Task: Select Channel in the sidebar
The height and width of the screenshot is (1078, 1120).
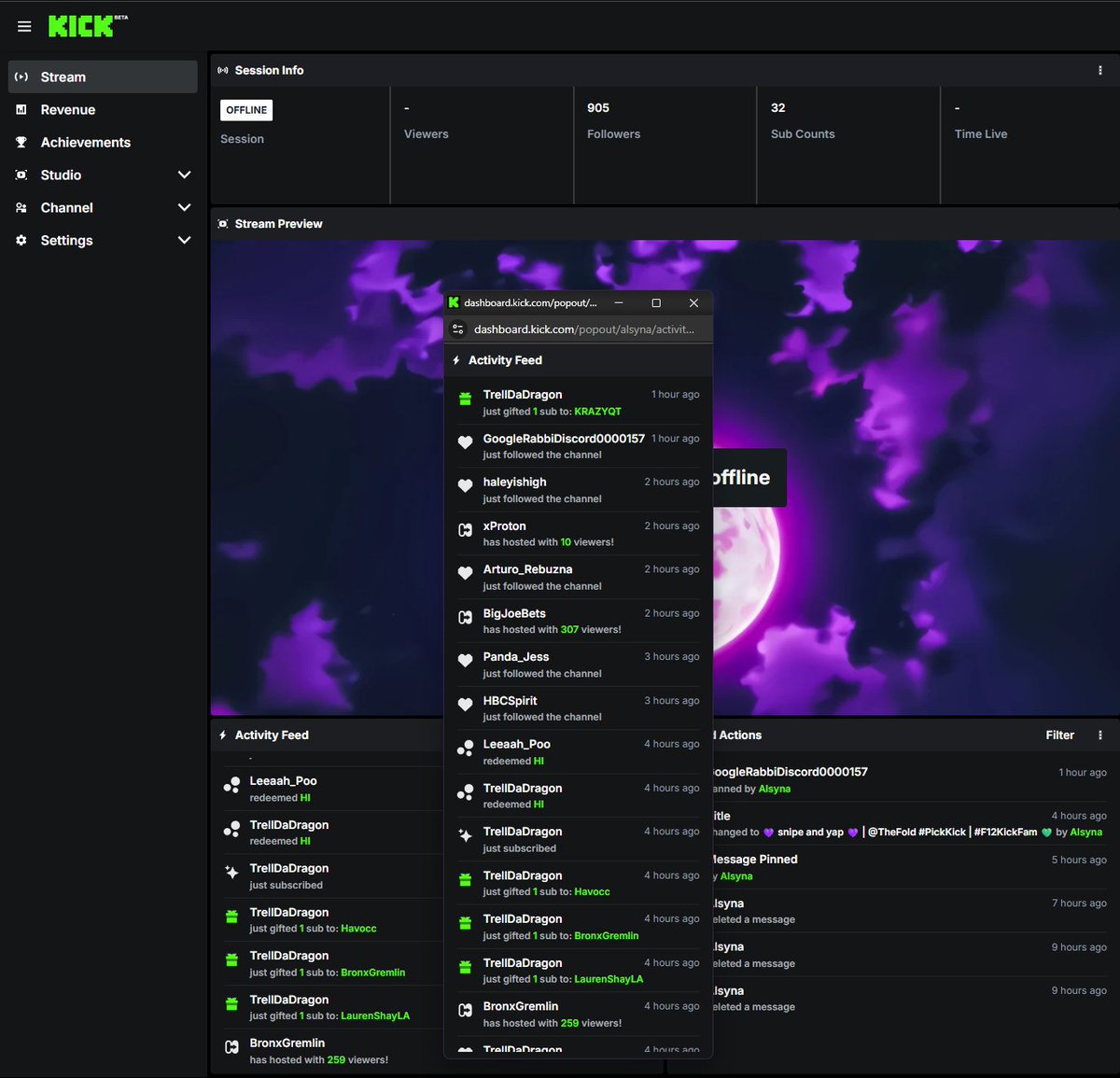Action: click(67, 207)
